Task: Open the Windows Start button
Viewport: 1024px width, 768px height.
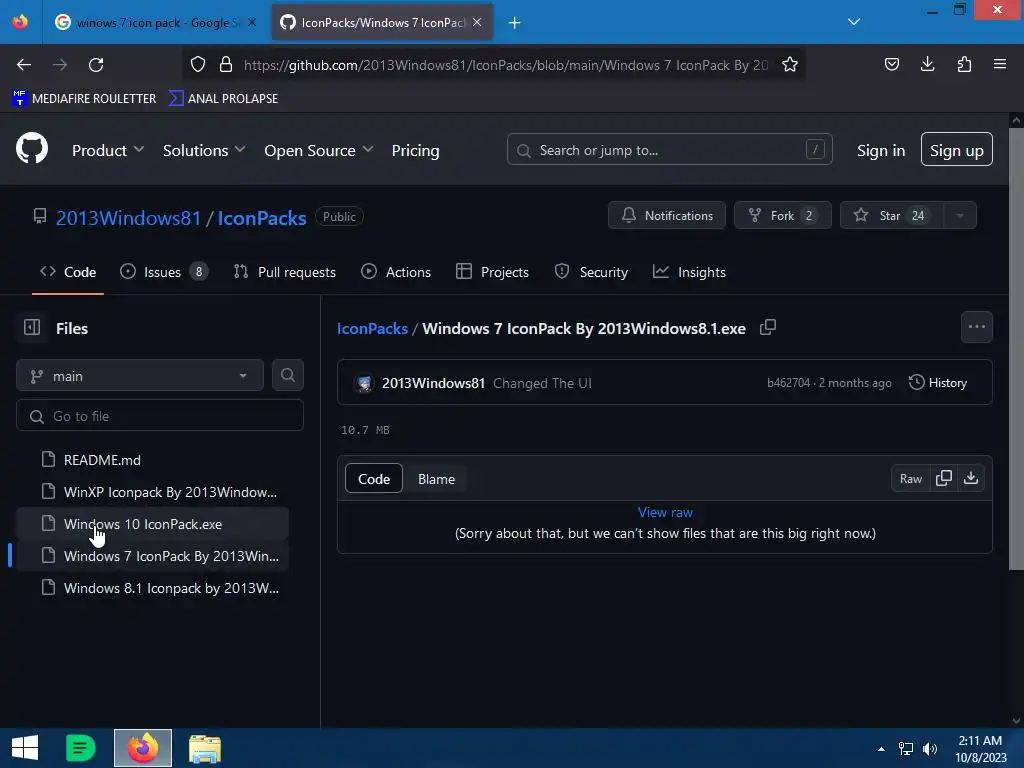Action: (25, 748)
